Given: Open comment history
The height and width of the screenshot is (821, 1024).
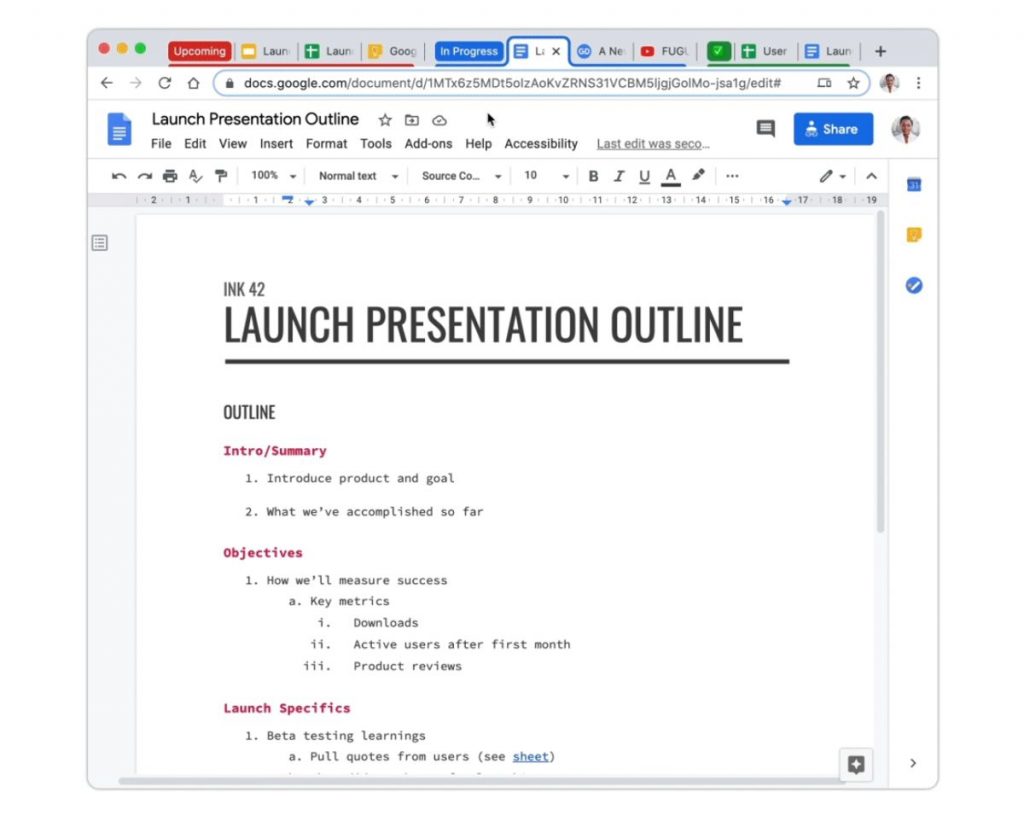Looking at the screenshot, I should click(x=765, y=128).
